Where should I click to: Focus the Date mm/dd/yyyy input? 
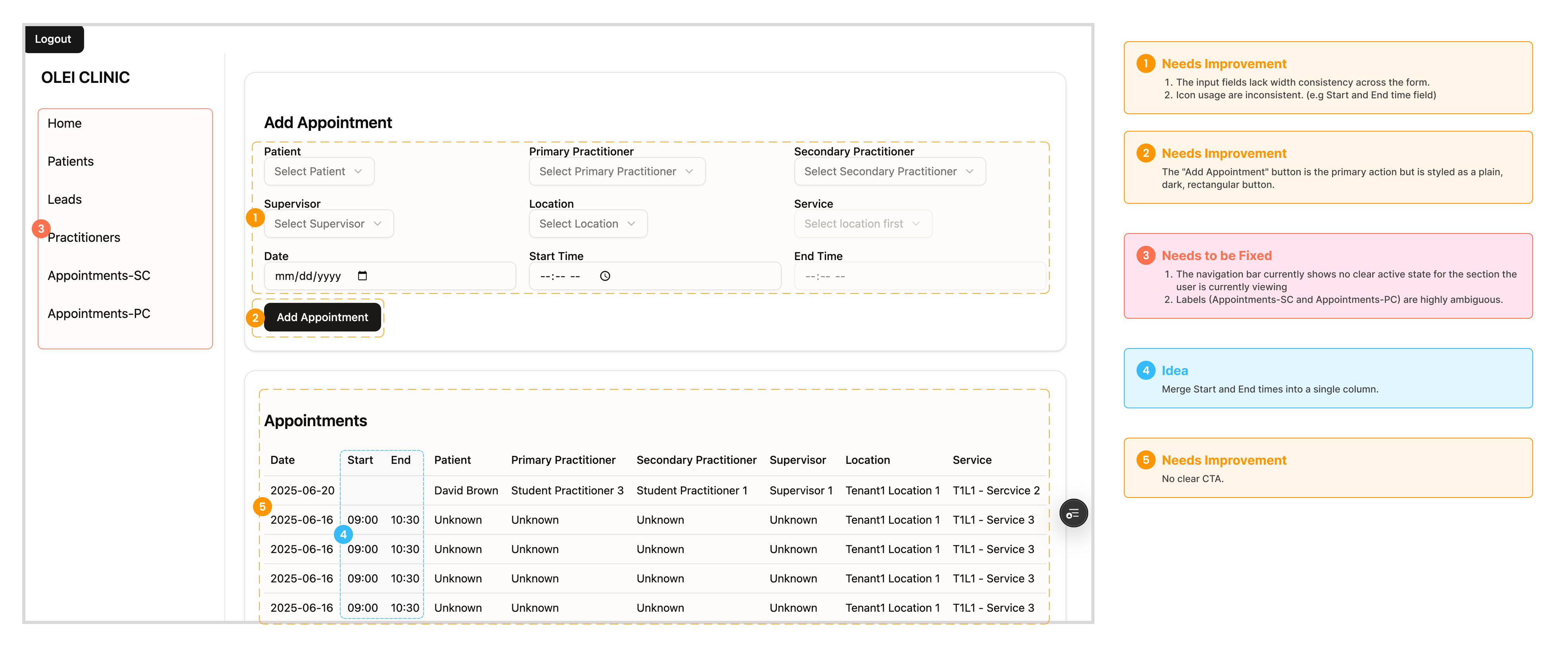[389, 276]
